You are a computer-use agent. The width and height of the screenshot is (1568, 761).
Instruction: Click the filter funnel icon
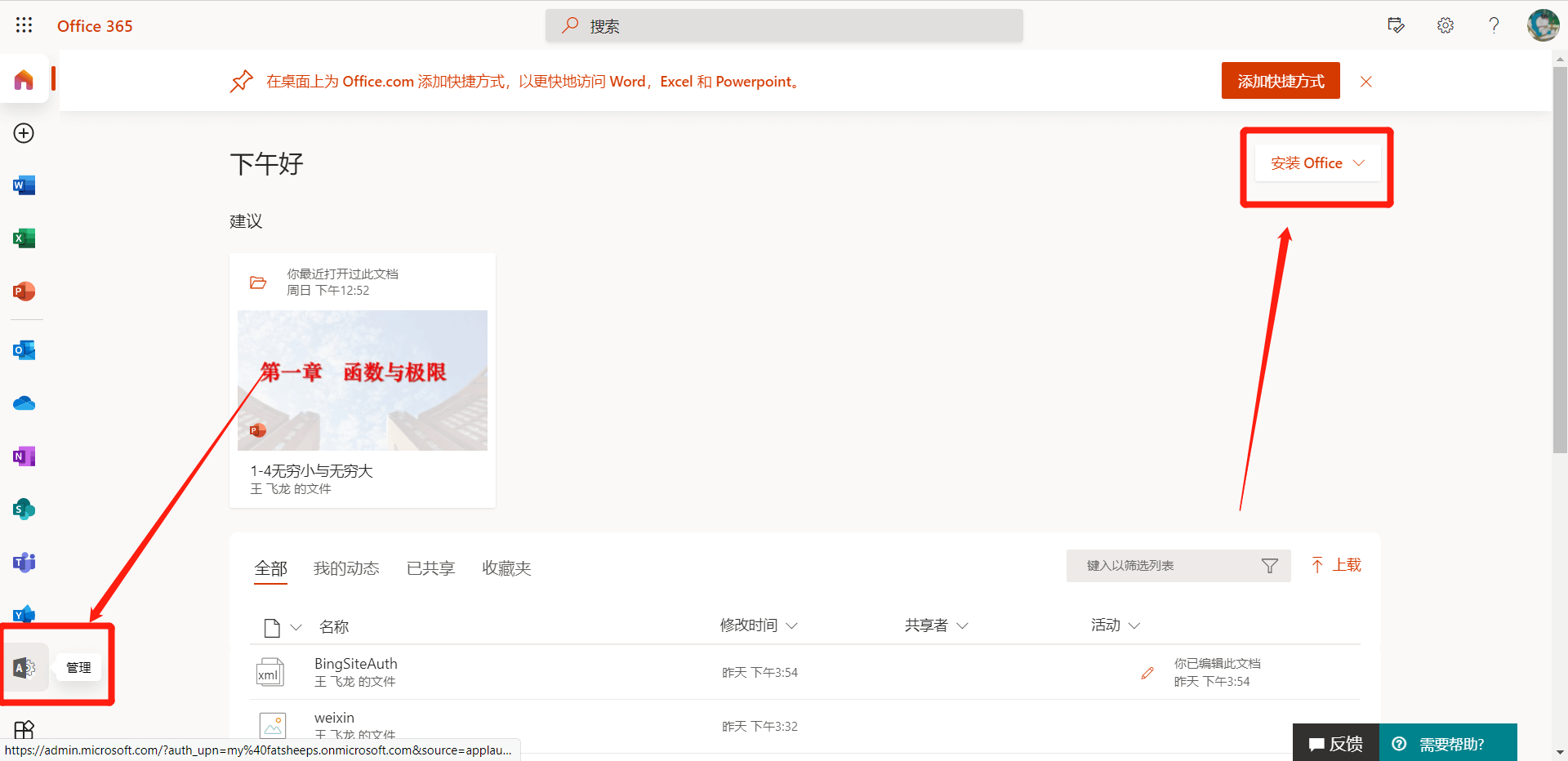1269,566
